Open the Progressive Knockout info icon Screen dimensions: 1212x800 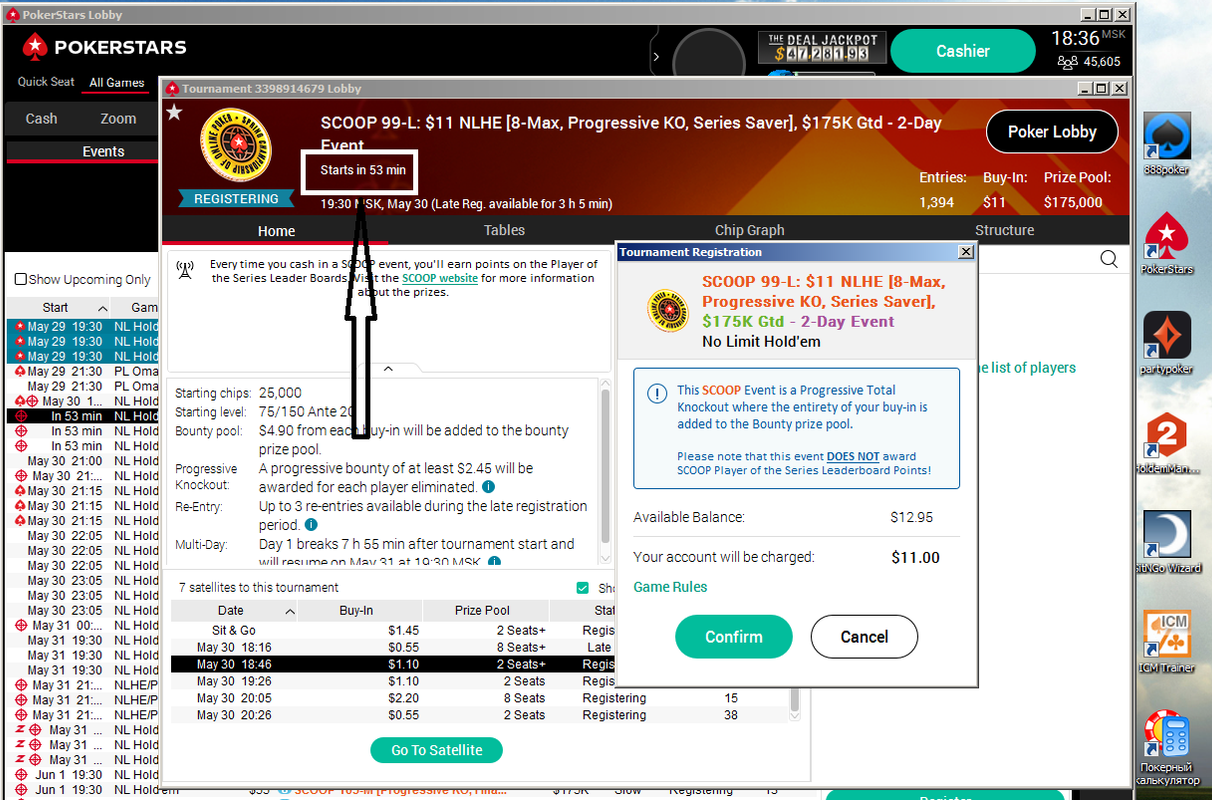488,487
